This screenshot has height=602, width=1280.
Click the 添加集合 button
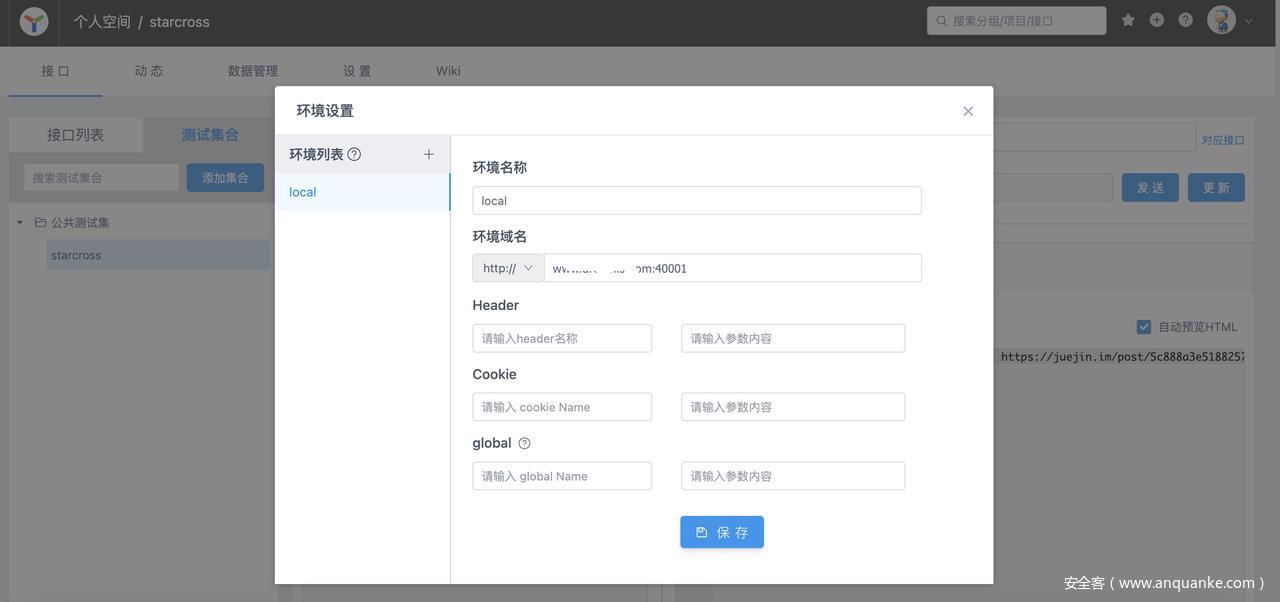225,178
